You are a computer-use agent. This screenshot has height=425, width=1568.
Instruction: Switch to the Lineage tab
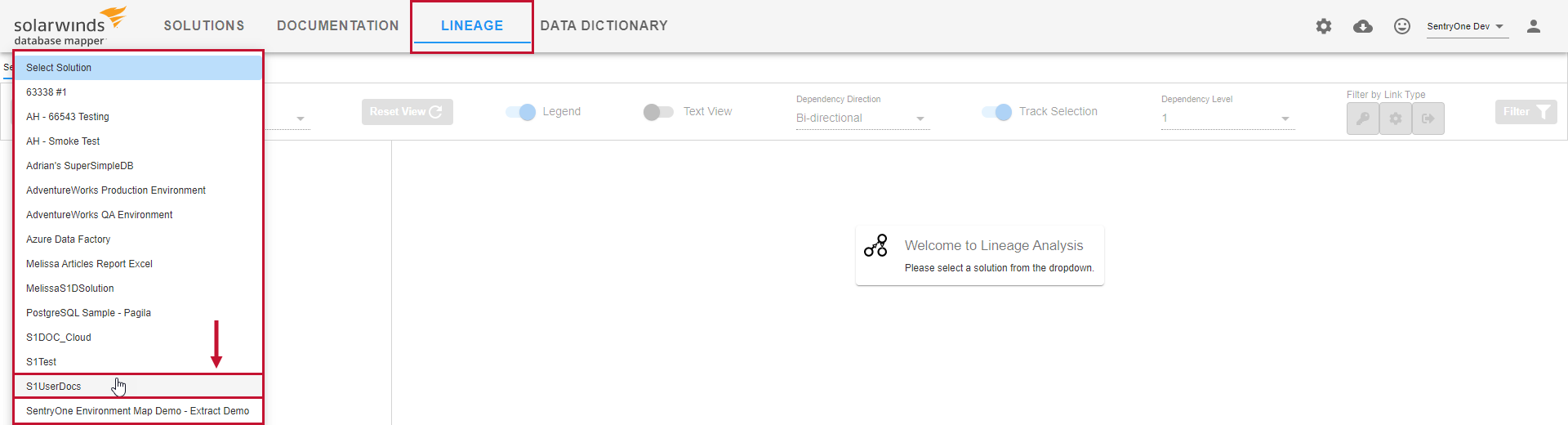coord(472,26)
